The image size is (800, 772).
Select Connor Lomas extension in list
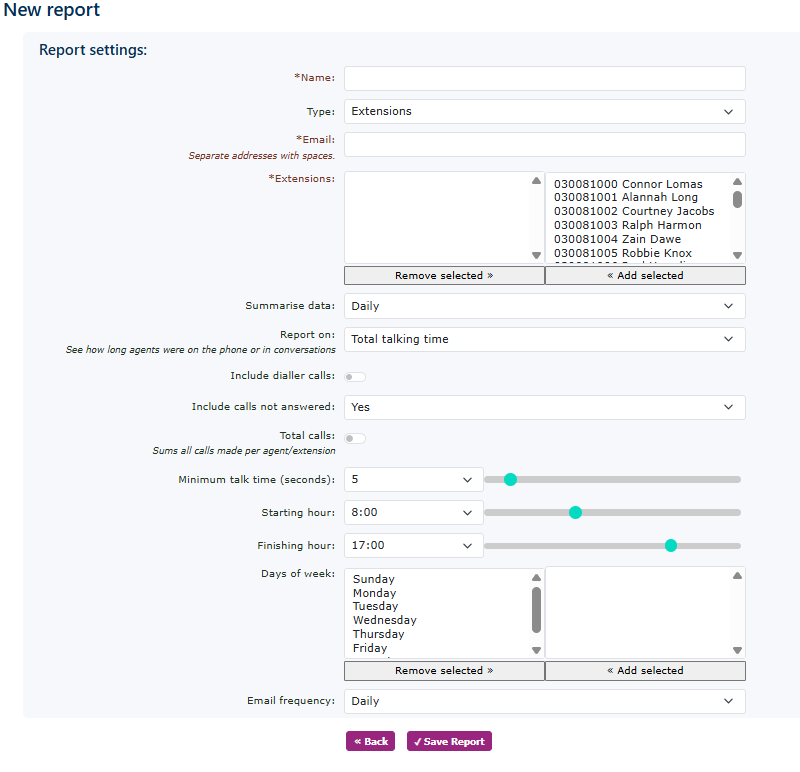[628, 184]
